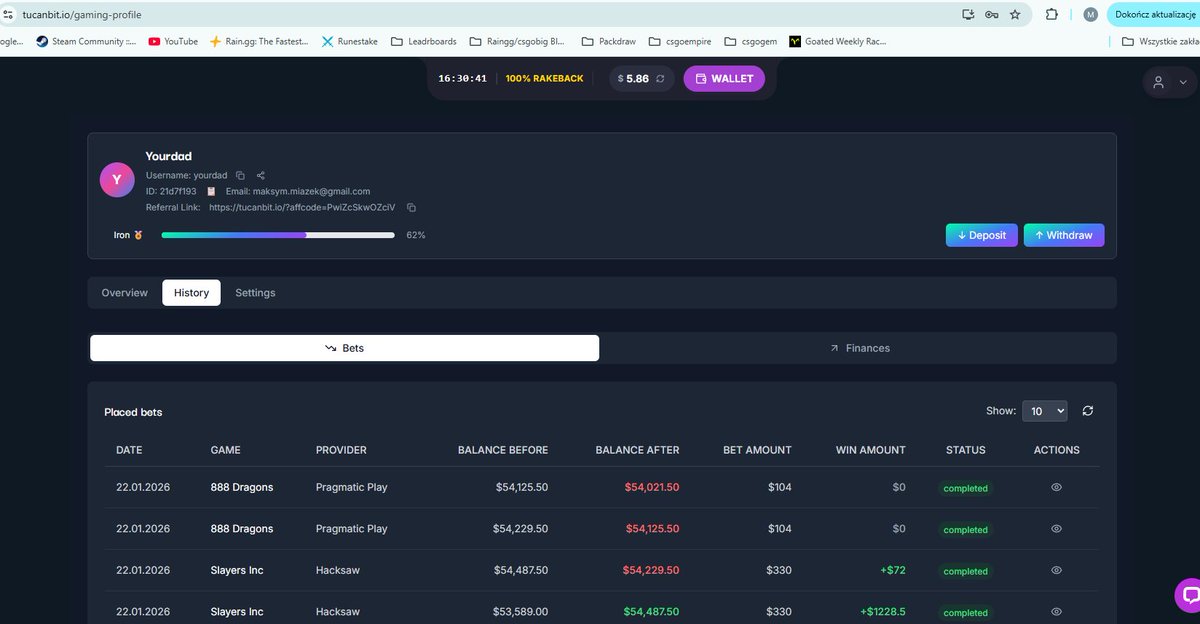View details of the +$1228.5 win bet
The width and height of the screenshot is (1200, 624).
click(x=1056, y=612)
